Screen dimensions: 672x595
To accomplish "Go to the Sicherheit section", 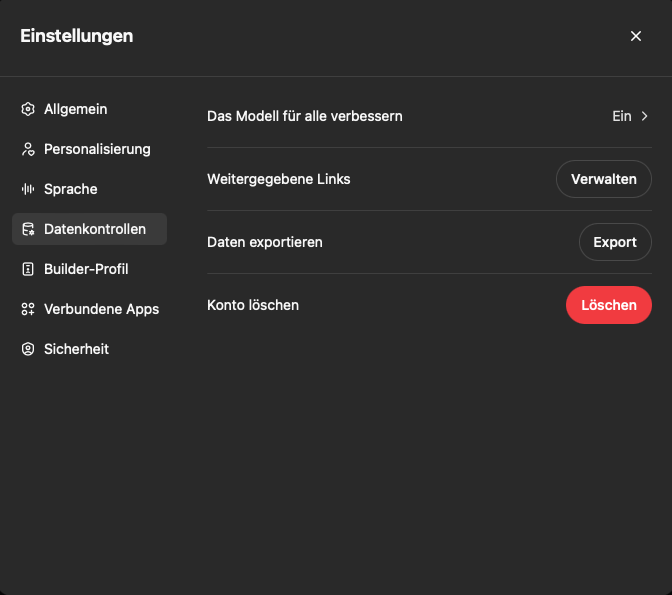I will click(76, 349).
